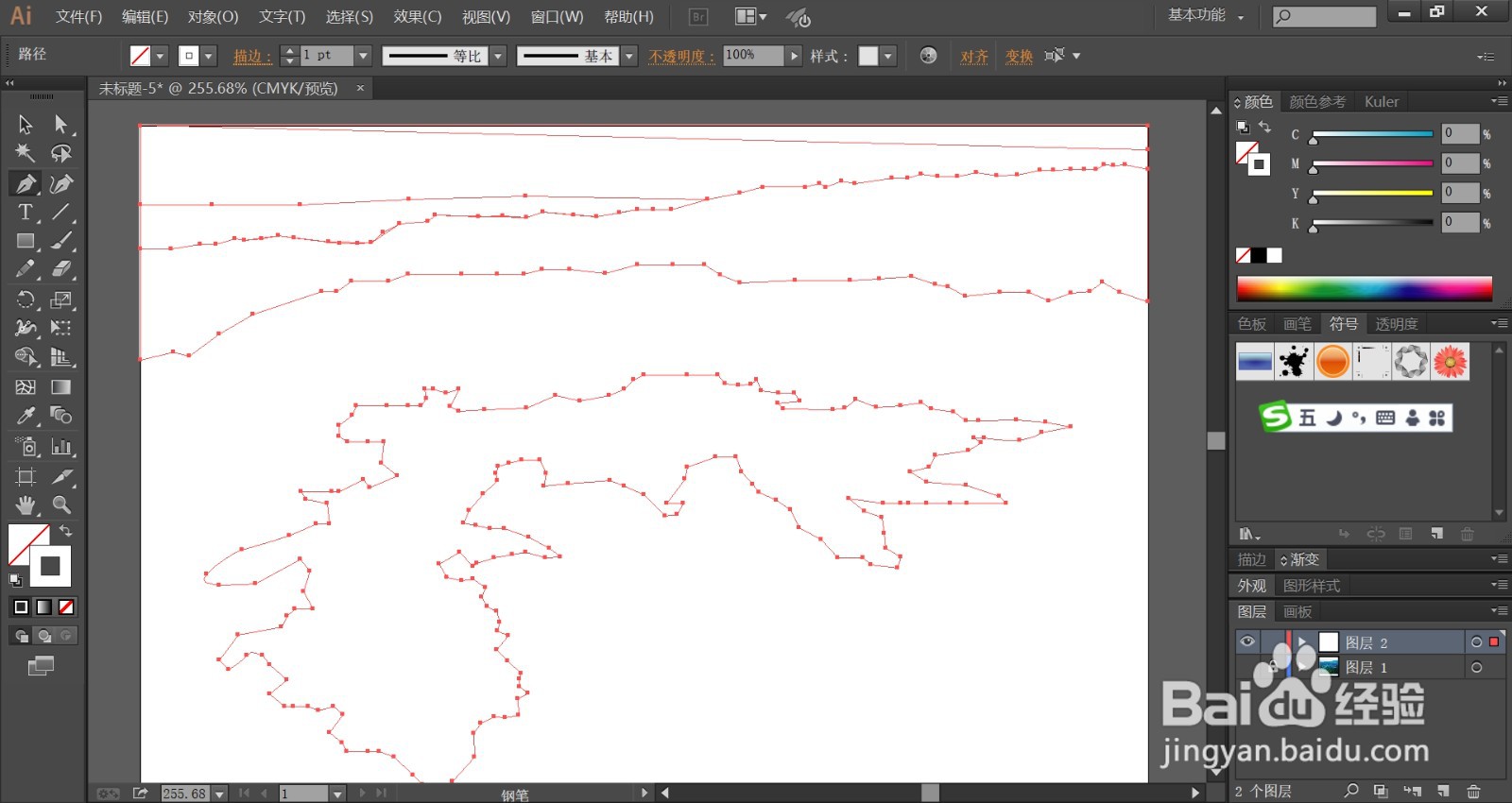Image resolution: width=1512 pixels, height=803 pixels.
Task: Activate the Rotate tool
Action: [x=26, y=300]
